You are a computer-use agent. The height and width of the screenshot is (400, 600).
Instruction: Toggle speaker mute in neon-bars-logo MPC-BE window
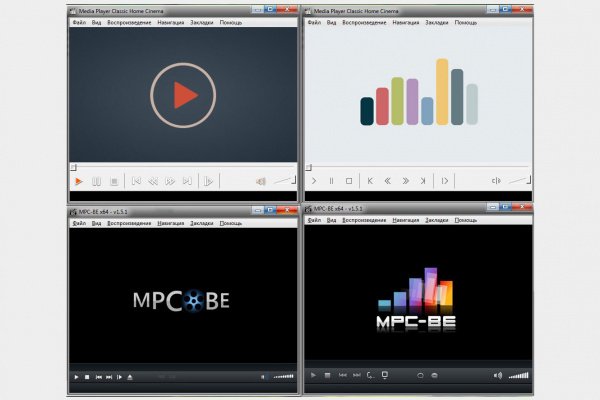[497, 376]
